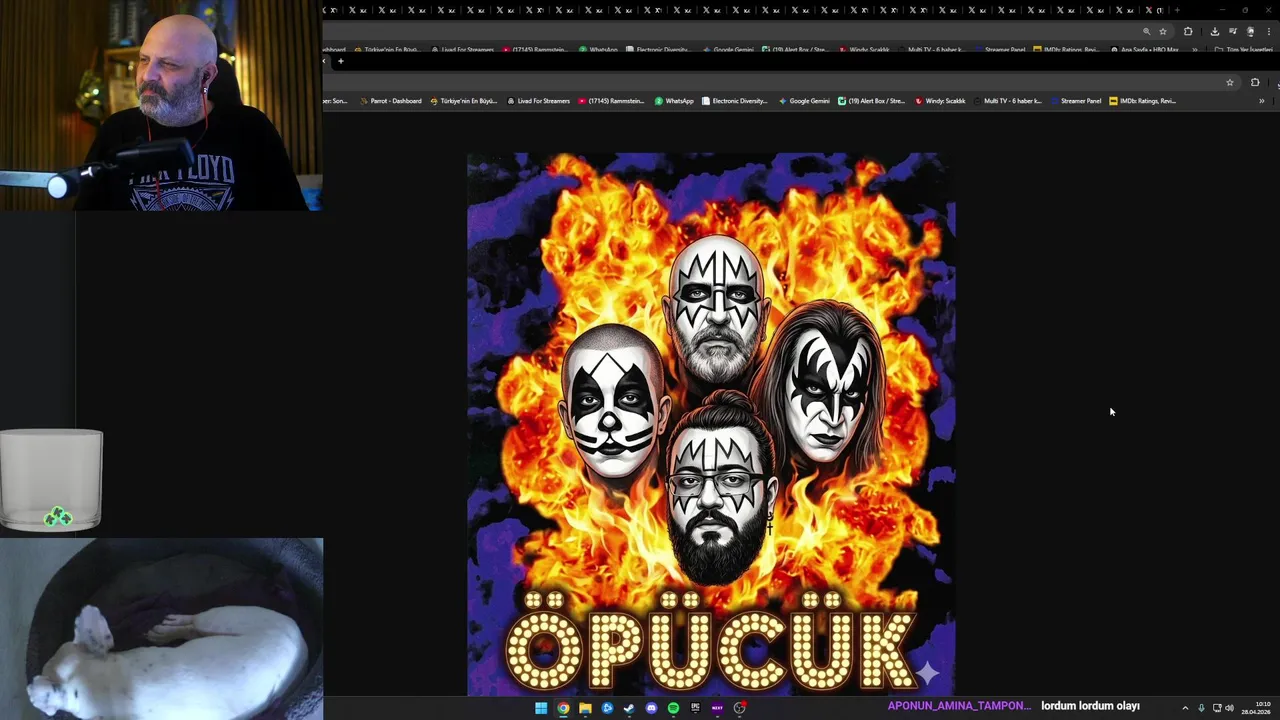Open the Downloads icon in the back window toolbar

(x=1215, y=31)
